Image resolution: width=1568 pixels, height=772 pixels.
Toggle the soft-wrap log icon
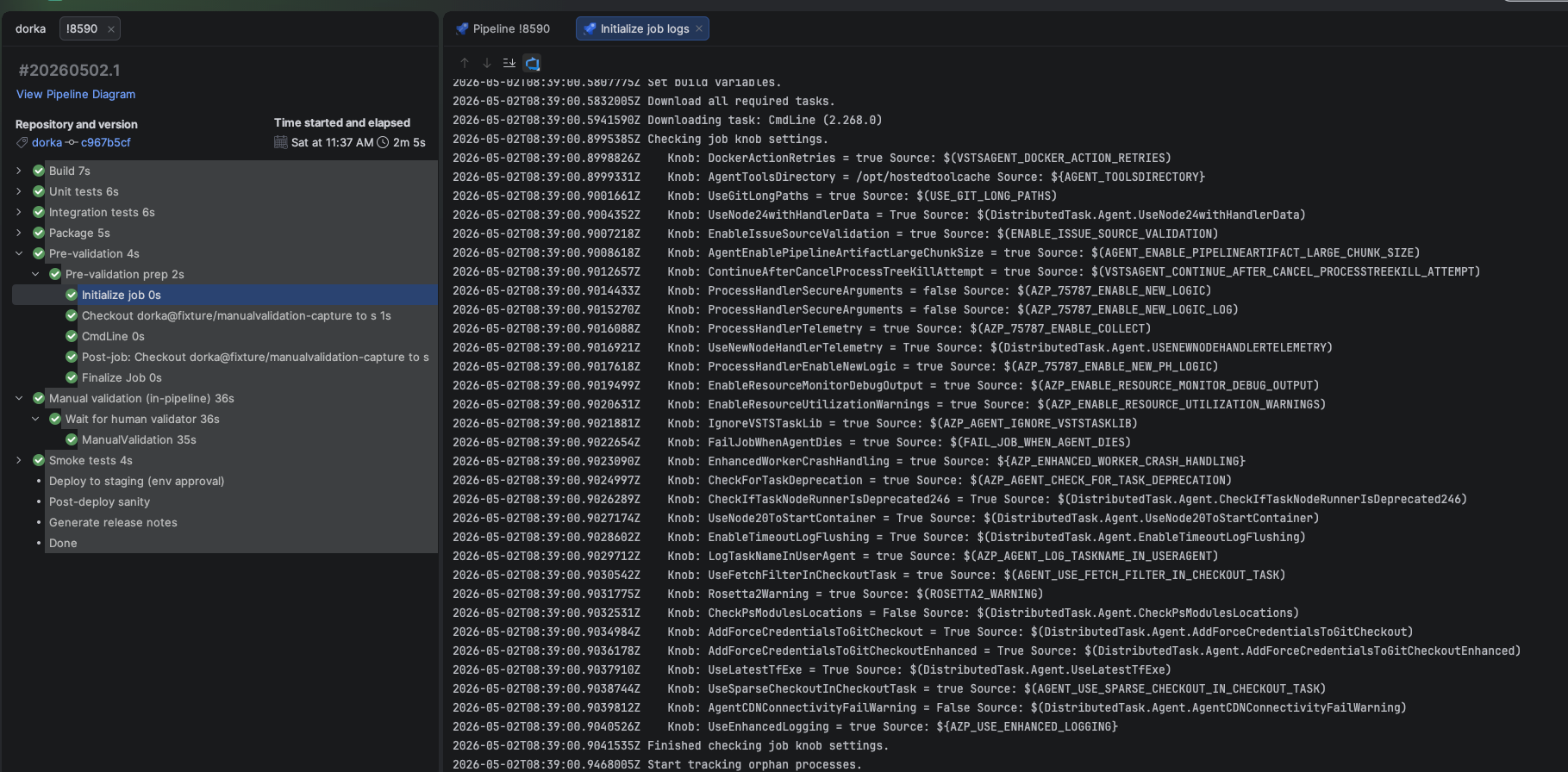coord(533,63)
